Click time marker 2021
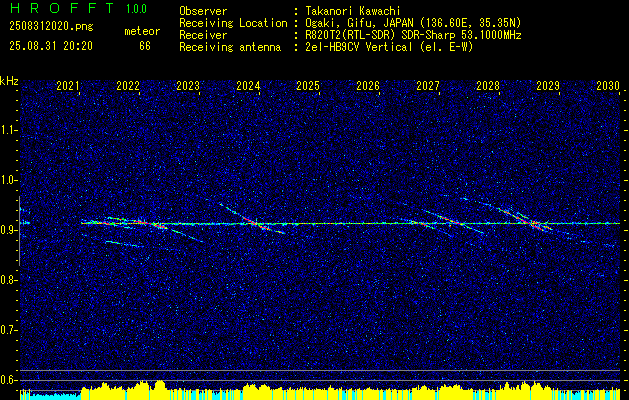 coord(68,85)
